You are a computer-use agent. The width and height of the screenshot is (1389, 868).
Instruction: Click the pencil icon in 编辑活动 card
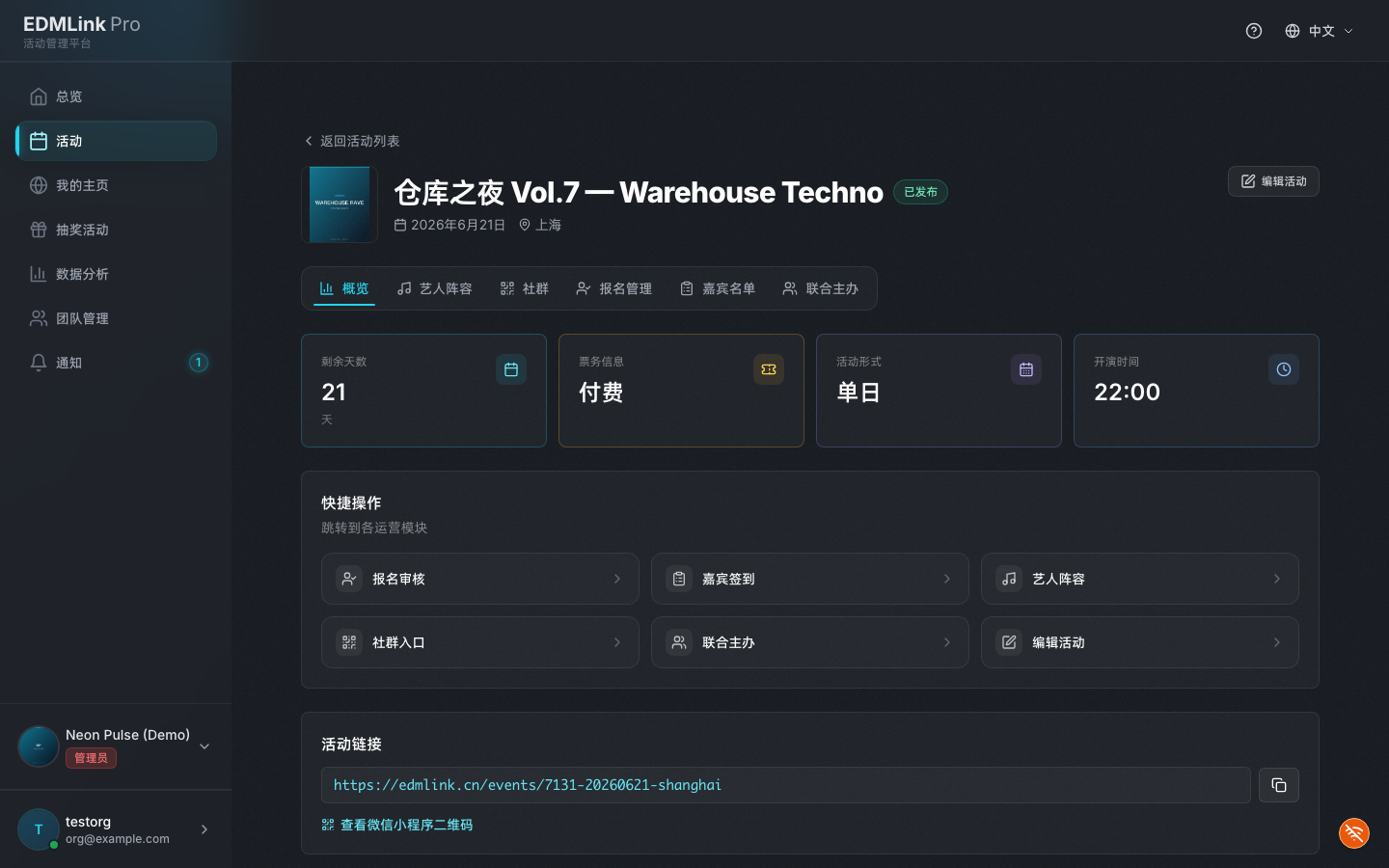(1009, 642)
